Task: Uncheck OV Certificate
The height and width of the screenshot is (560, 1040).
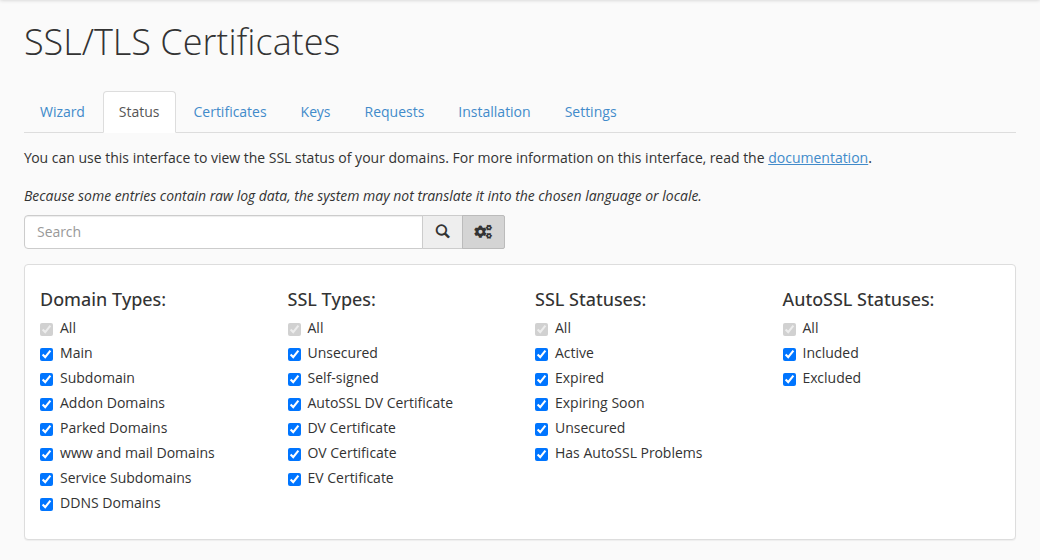Action: point(294,455)
